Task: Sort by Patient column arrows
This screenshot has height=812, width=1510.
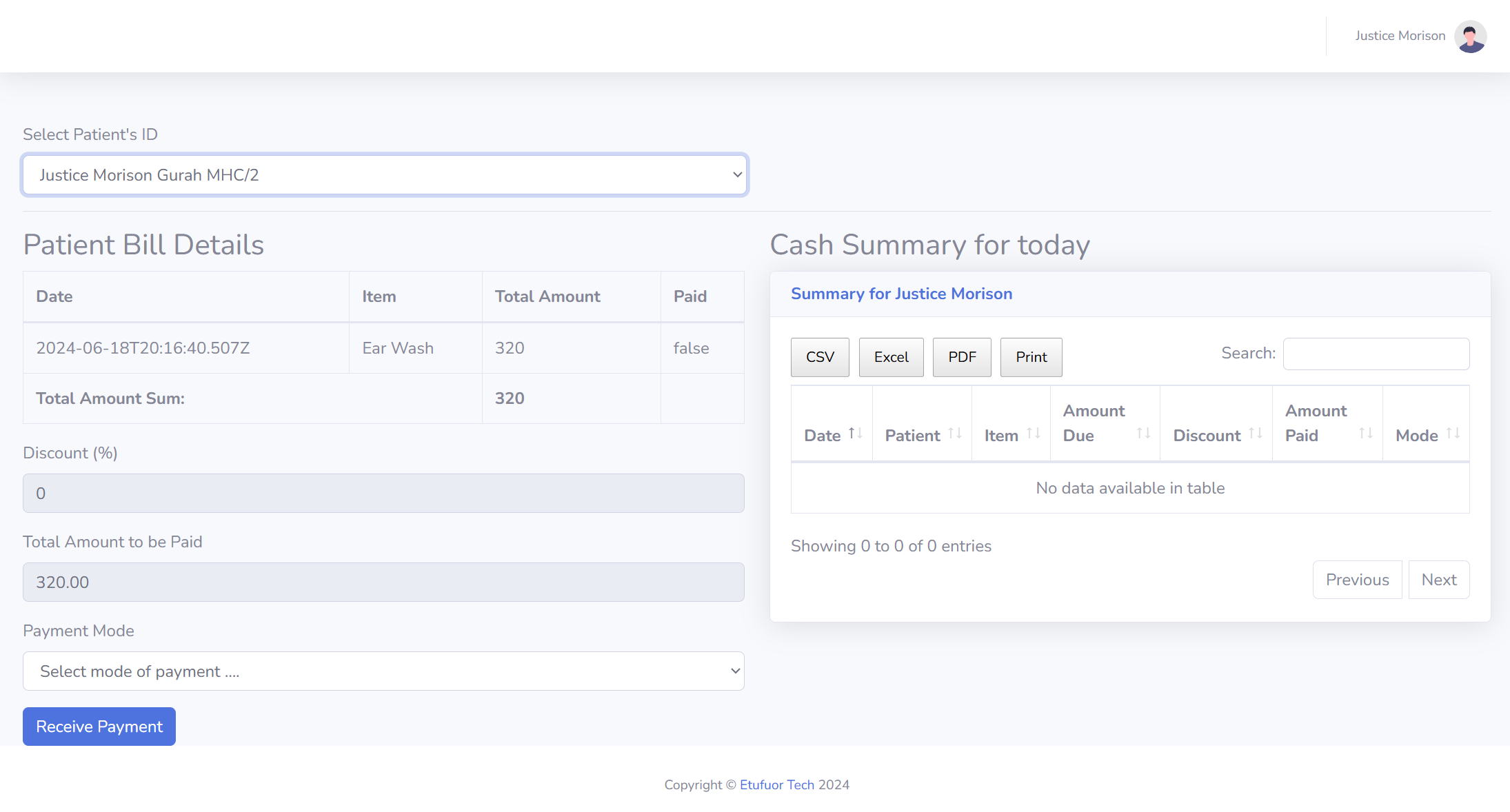Action: point(954,434)
